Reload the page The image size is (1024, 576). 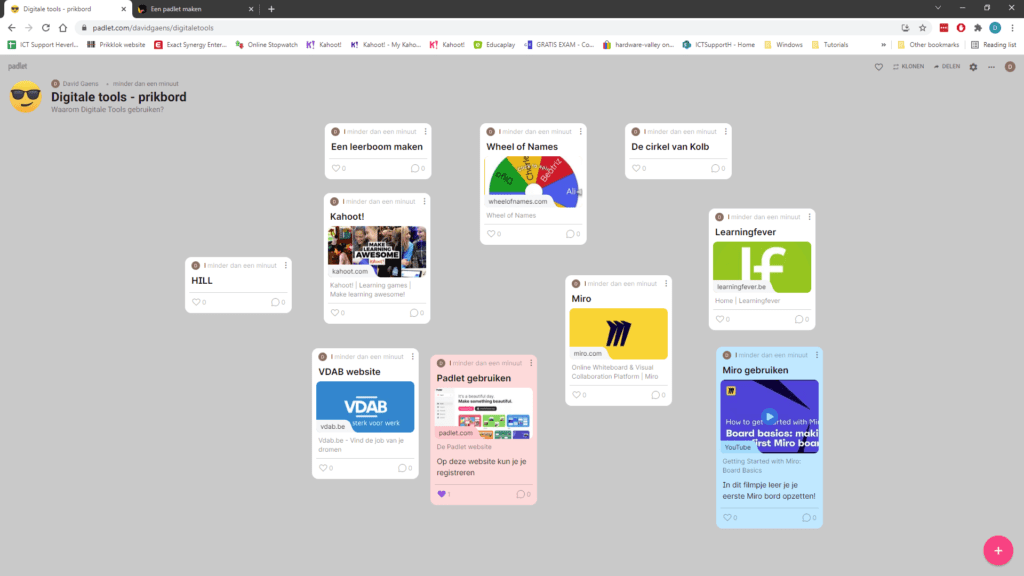point(46,27)
